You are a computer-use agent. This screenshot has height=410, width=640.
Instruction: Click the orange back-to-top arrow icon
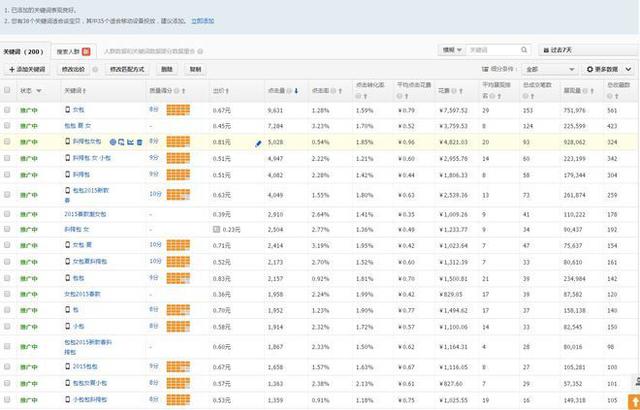point(635,402)
